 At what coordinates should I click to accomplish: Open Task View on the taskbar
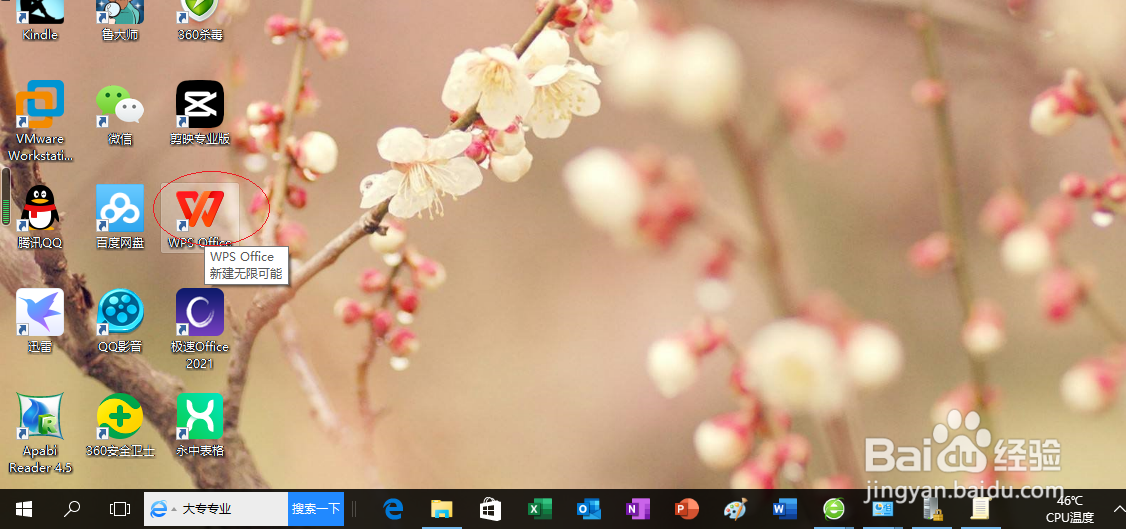[x=119, y=509]
